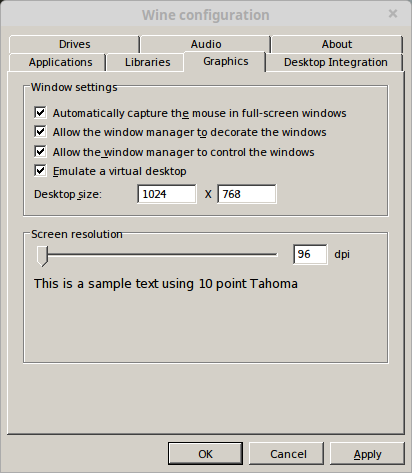
Task: Apply the current graphics settings
Action: tap(367, 454)
